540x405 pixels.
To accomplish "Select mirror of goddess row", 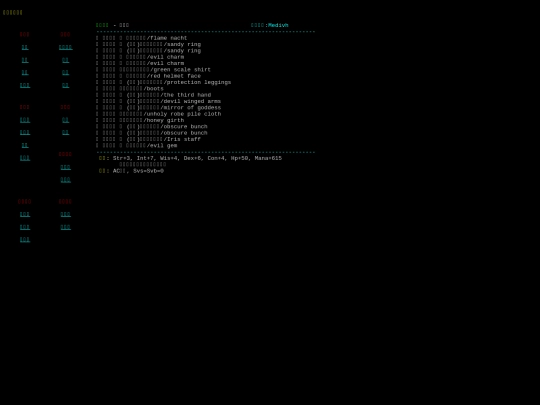I will point(158,107).
